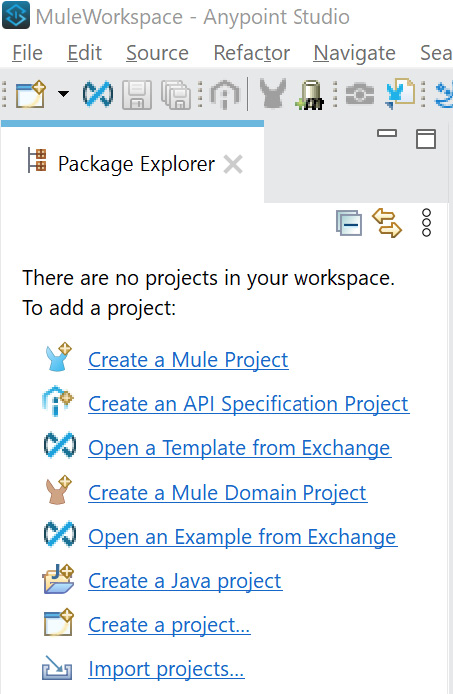Open the Edit menu
Screen dimensions: 453x694
pyautogui.click(x=85, y=53)
